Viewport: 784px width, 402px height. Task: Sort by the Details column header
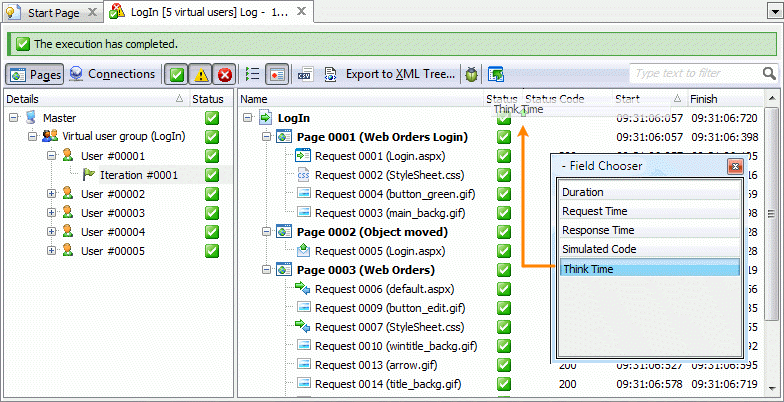(x=95, y=99)
